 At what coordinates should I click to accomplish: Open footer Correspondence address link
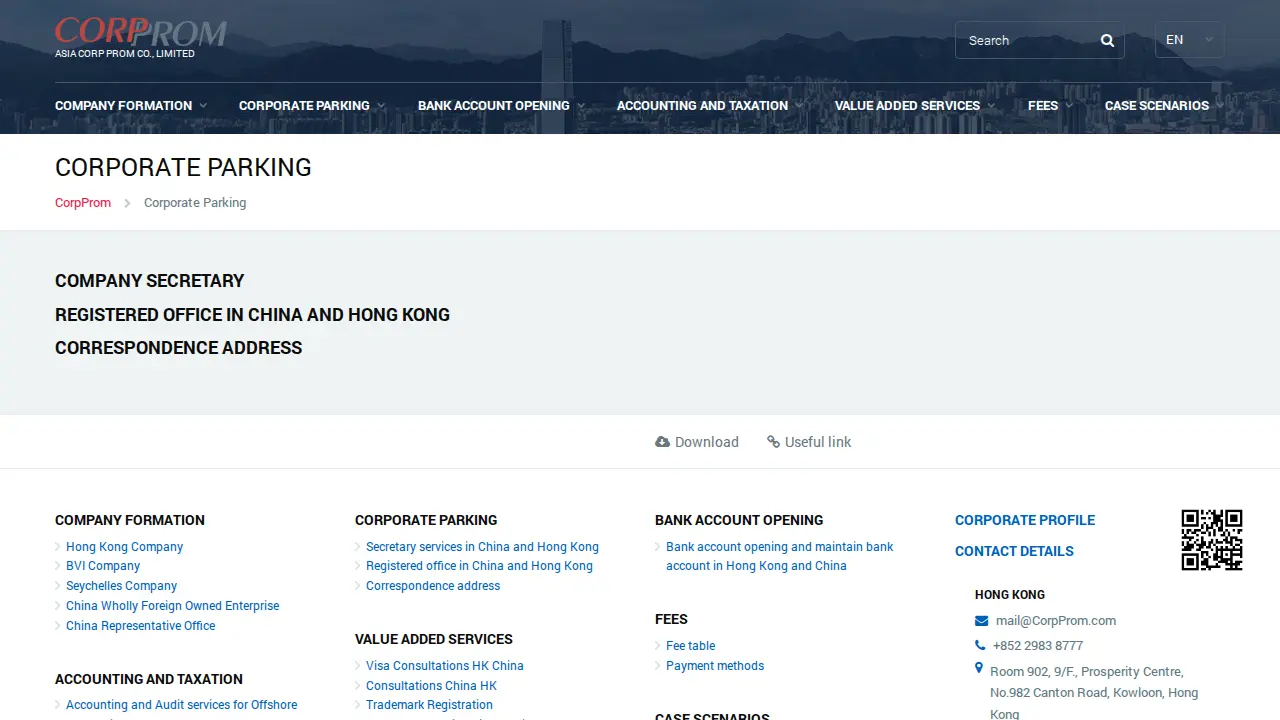(433, 586)
